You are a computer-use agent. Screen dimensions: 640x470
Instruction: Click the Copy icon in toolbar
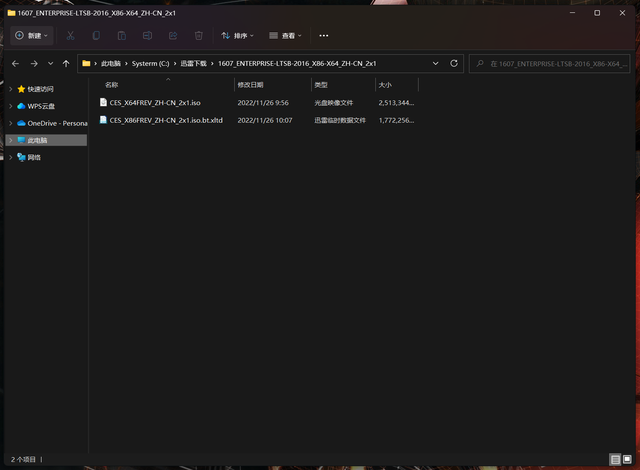(x=96, y=36)
